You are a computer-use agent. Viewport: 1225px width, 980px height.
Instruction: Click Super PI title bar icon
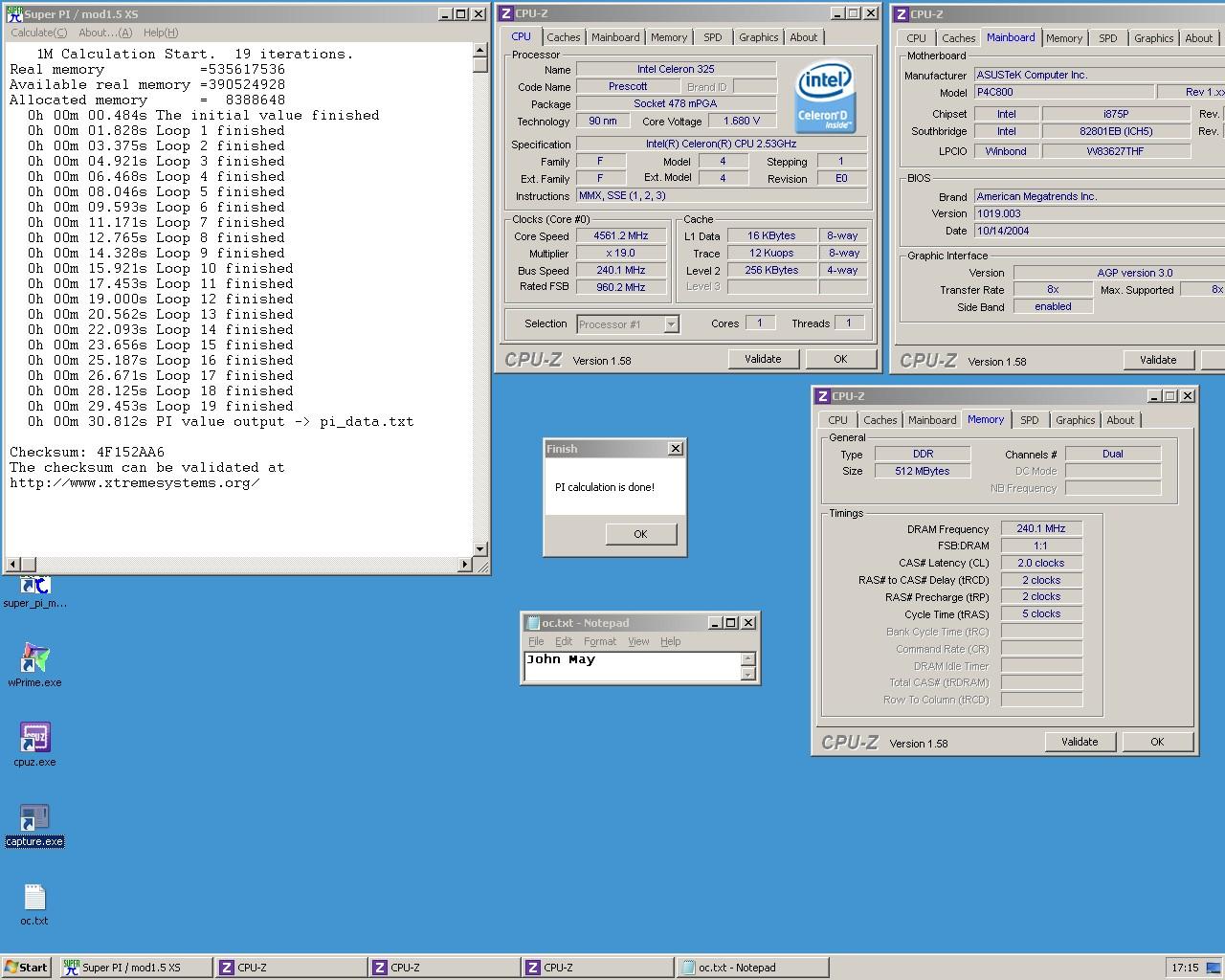14,14
